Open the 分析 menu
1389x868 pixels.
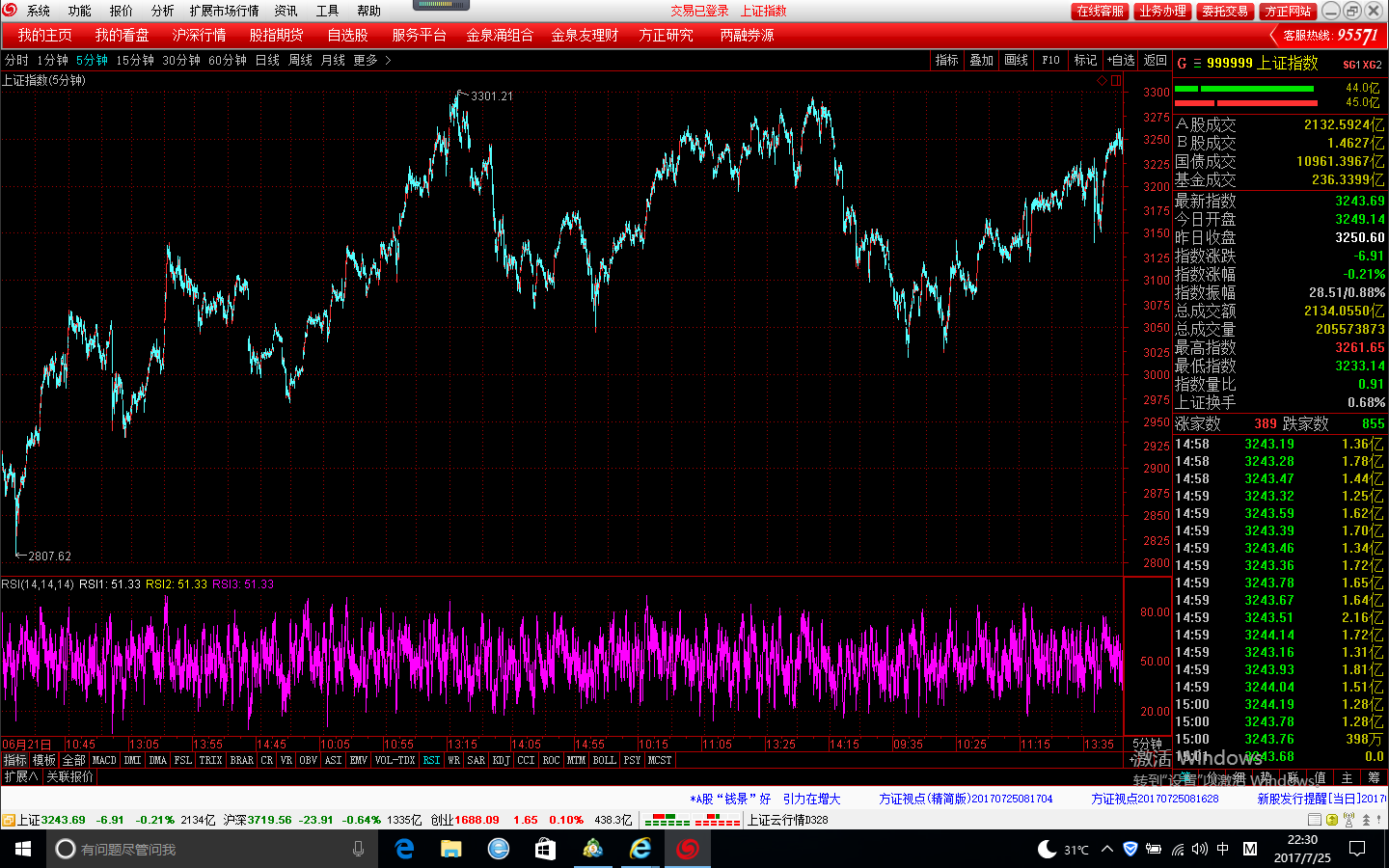click(162, 11)
